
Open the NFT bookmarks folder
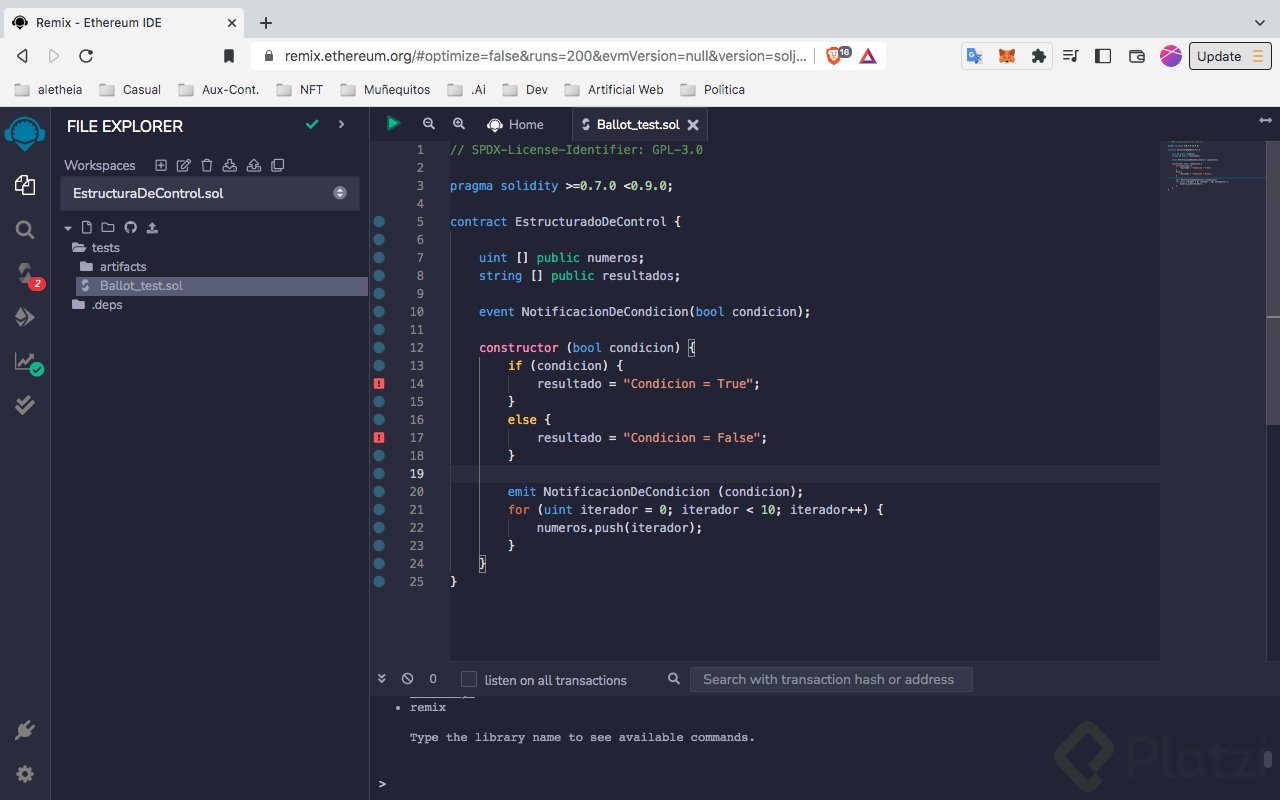300,89
